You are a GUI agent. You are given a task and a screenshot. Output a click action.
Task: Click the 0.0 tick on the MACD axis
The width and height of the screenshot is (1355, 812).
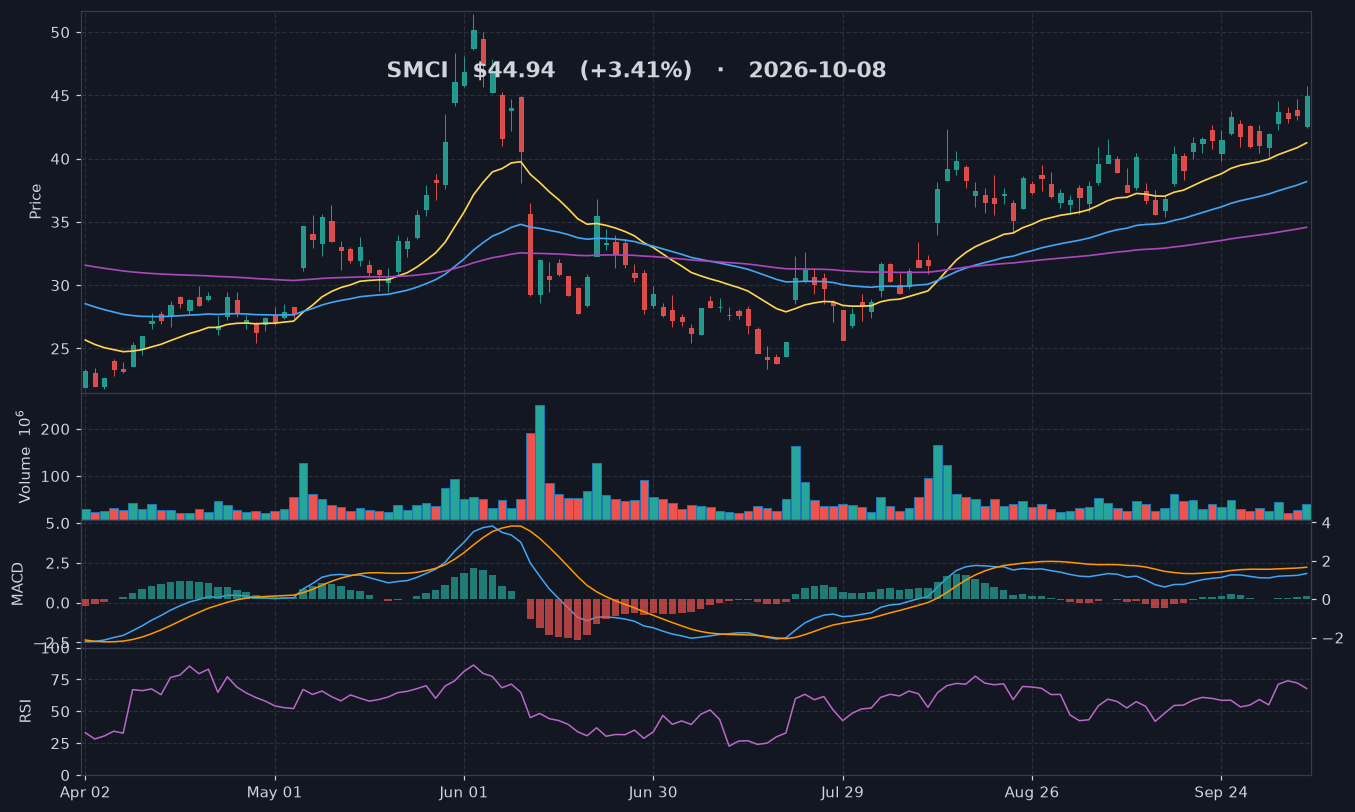(x=60, y=603)
